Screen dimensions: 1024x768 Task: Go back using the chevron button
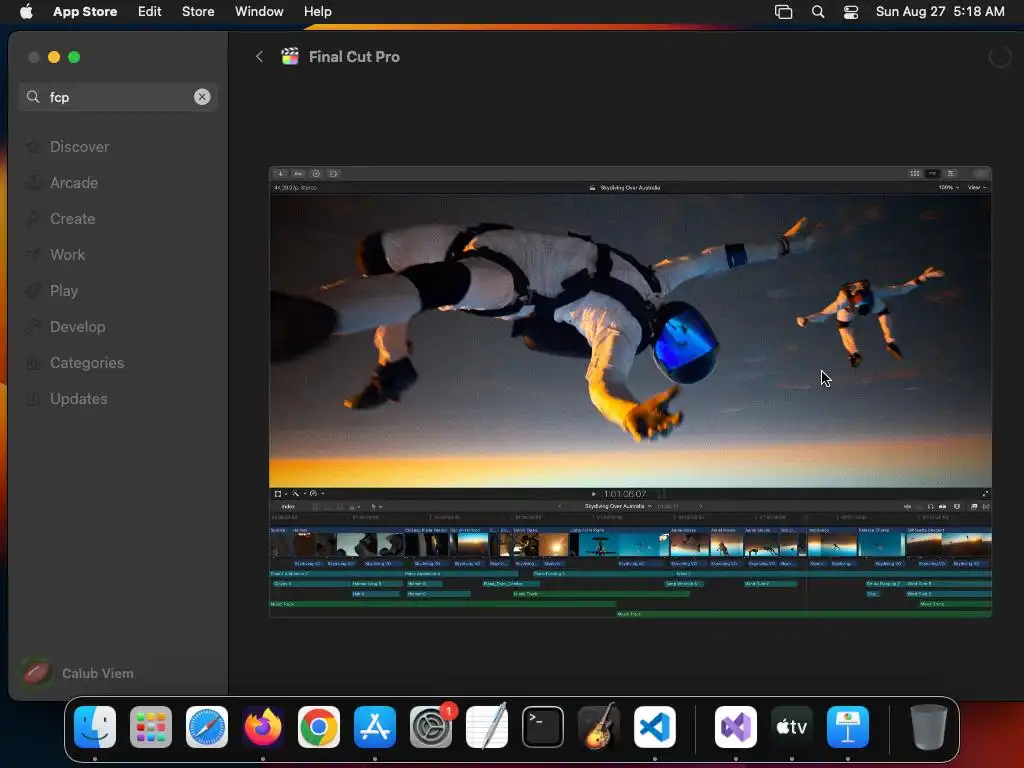(x=259, y=57)
